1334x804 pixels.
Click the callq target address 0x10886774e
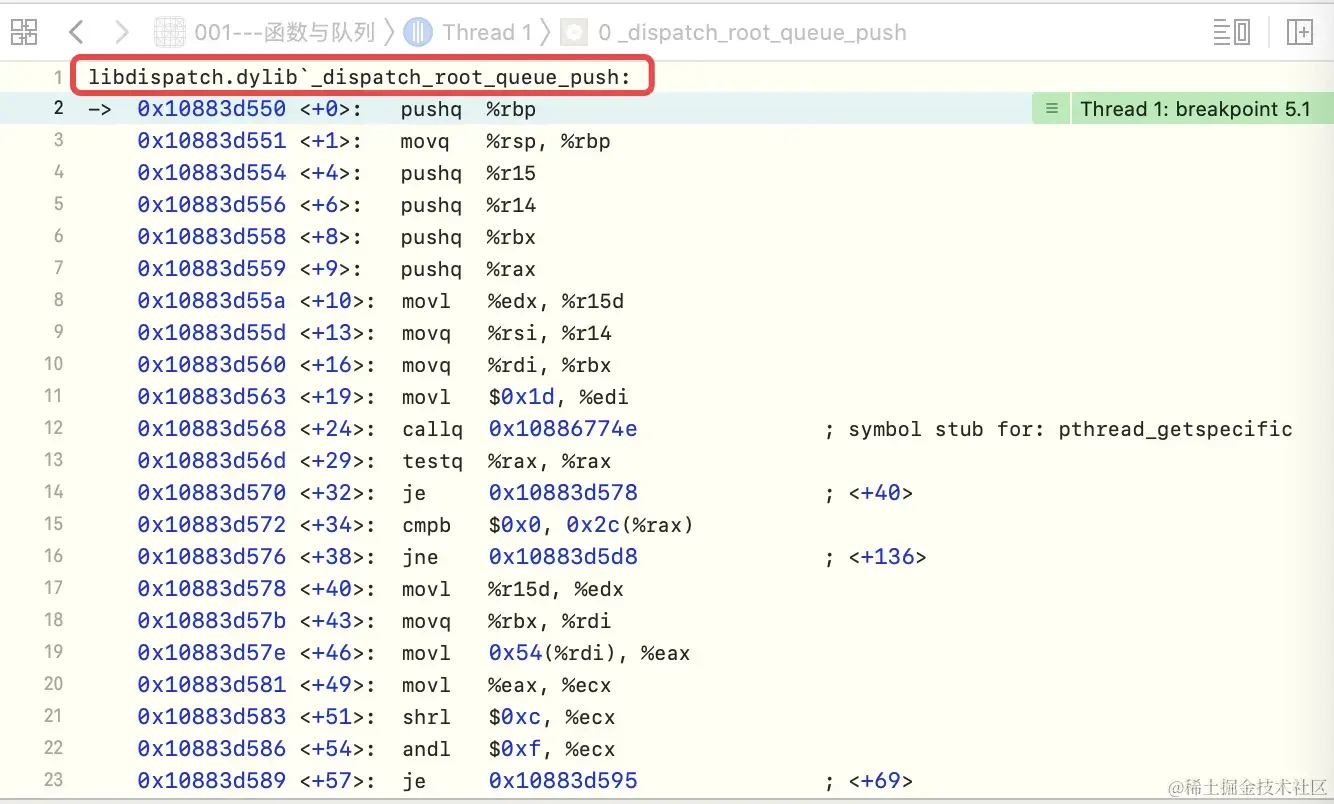point(563,429)
